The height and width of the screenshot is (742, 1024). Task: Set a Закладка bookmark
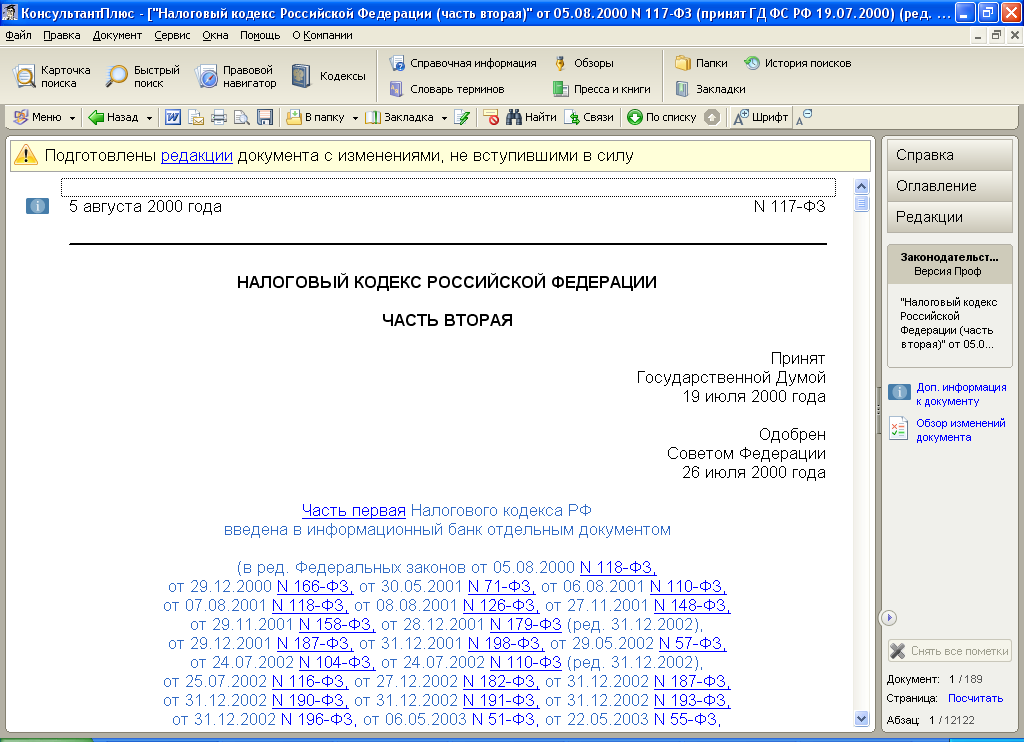click(x=400, y=118)
